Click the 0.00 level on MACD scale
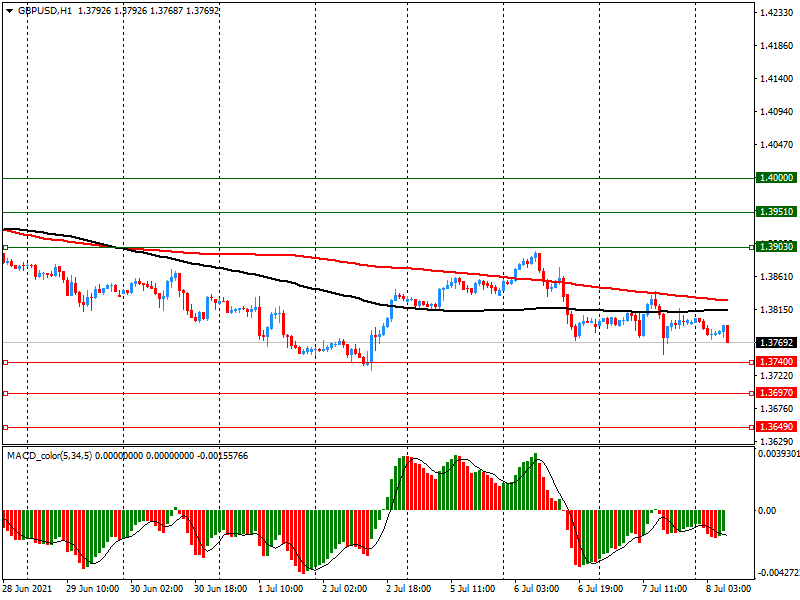This screenshot has height=600, width=800. pyautogui.click(x=767, y=510)
